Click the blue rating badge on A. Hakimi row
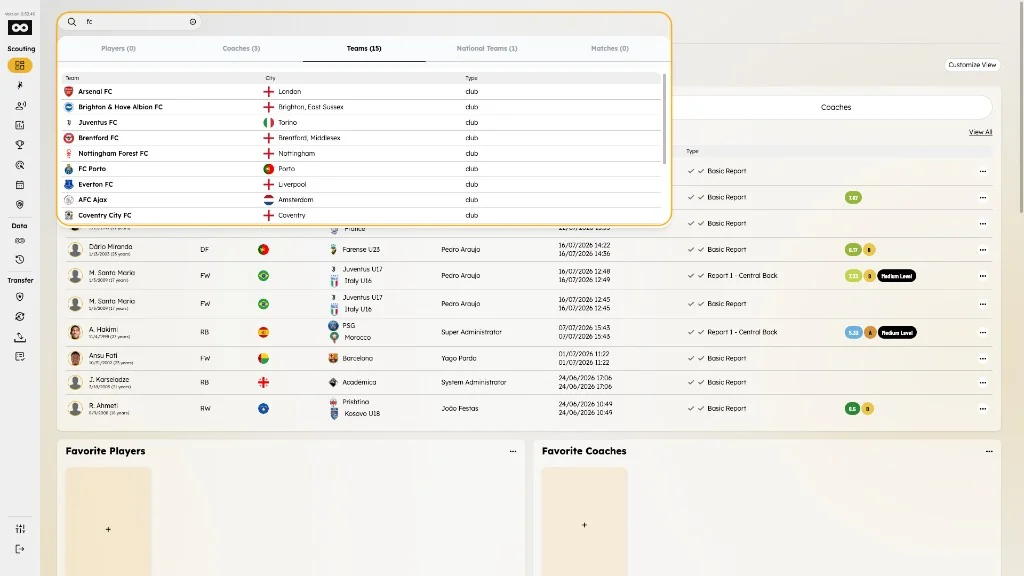 pos(853,332)
